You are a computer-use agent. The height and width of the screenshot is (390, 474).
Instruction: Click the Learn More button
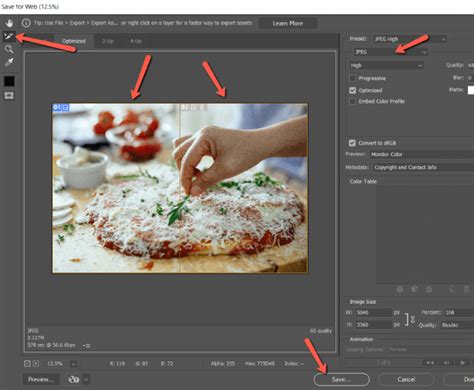[288, 23]
